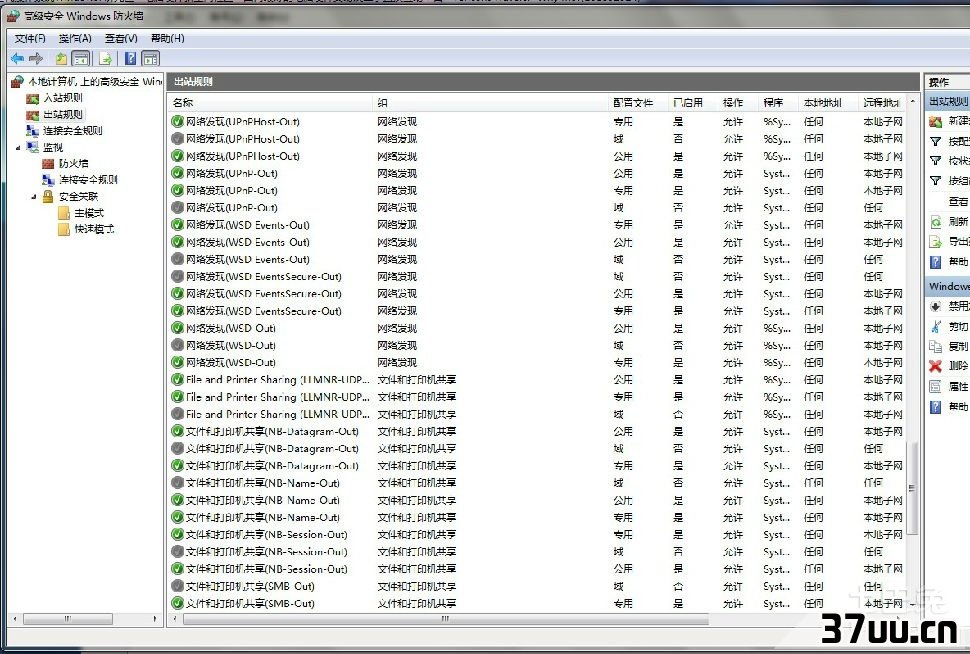Viewport: 970px width, 654px height.
Task: Click the 按组筛选 funnel icon
Action: (935, 181)
